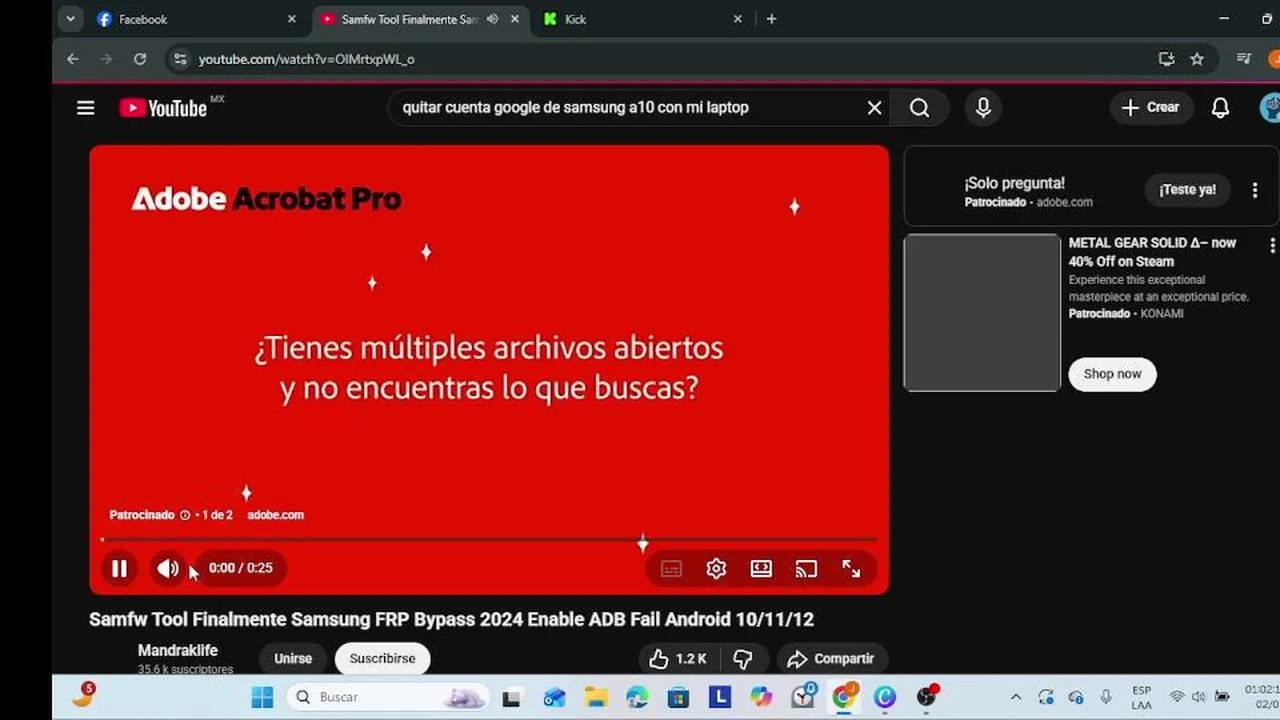Open Wi-Fi network tray icon

[1177, 697]
